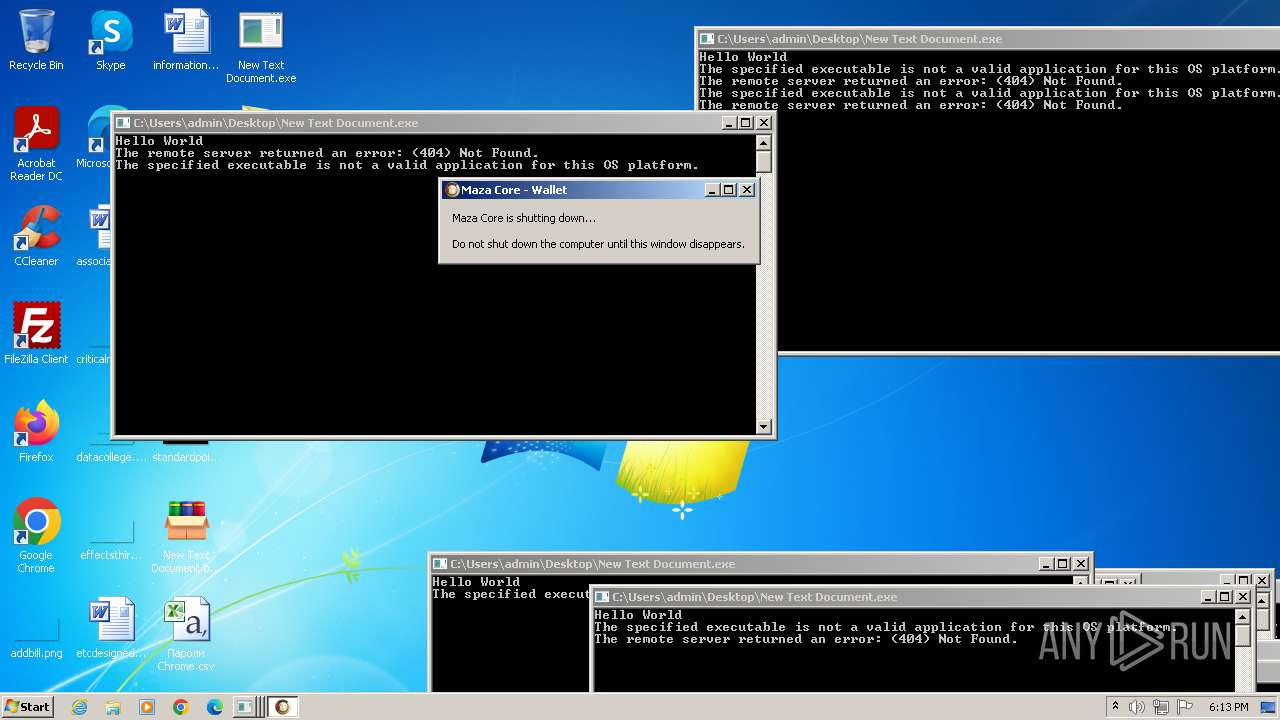
Task: Close the Maza Core - Wallet dialog
Action: [x=746, y=190]
